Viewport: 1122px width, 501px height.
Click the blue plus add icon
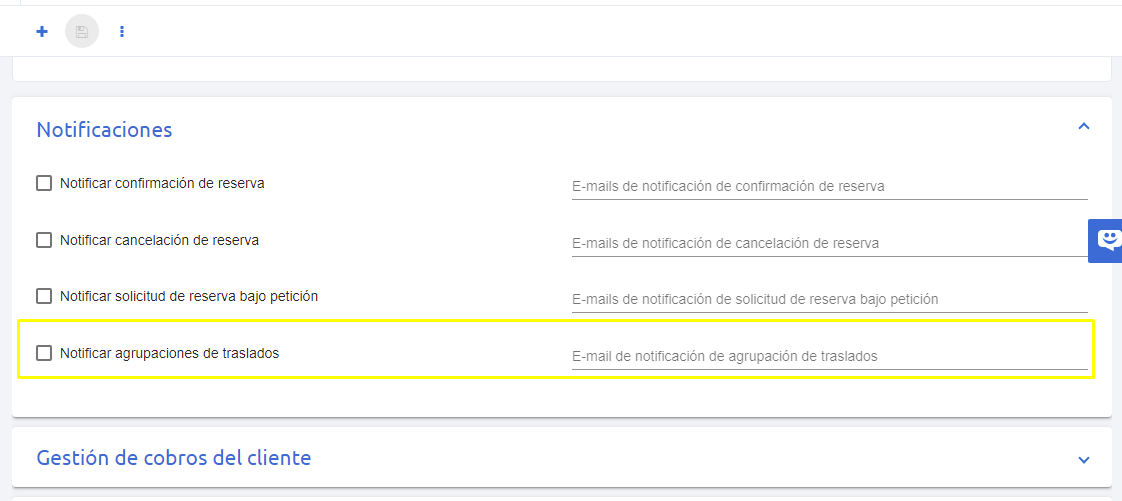coord(42,31)
